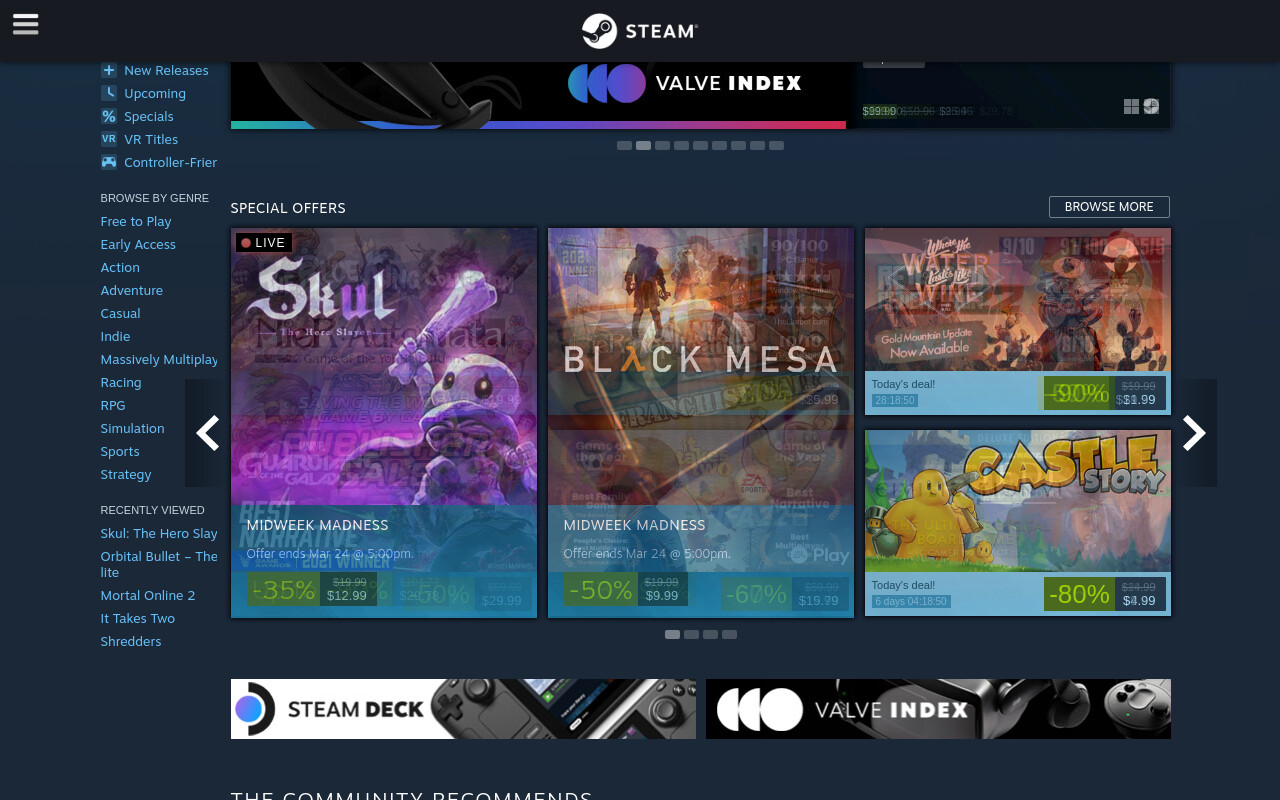The width and height of the screenshot is (1280, 800).
Task: Click the Steam platform icon on banner
Action: [1151, 106]
